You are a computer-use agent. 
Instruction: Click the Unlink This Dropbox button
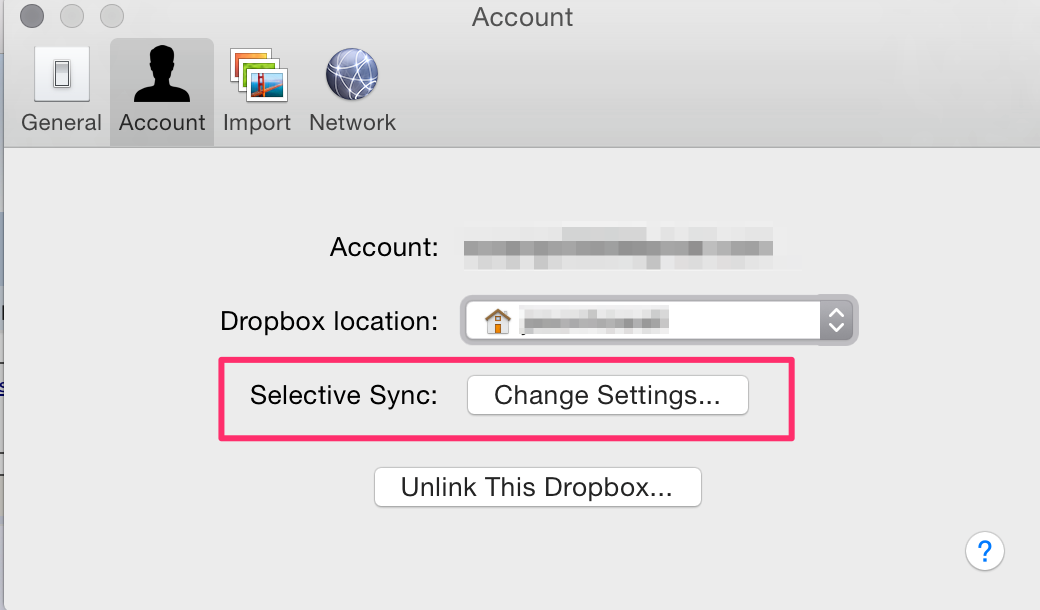537,487
